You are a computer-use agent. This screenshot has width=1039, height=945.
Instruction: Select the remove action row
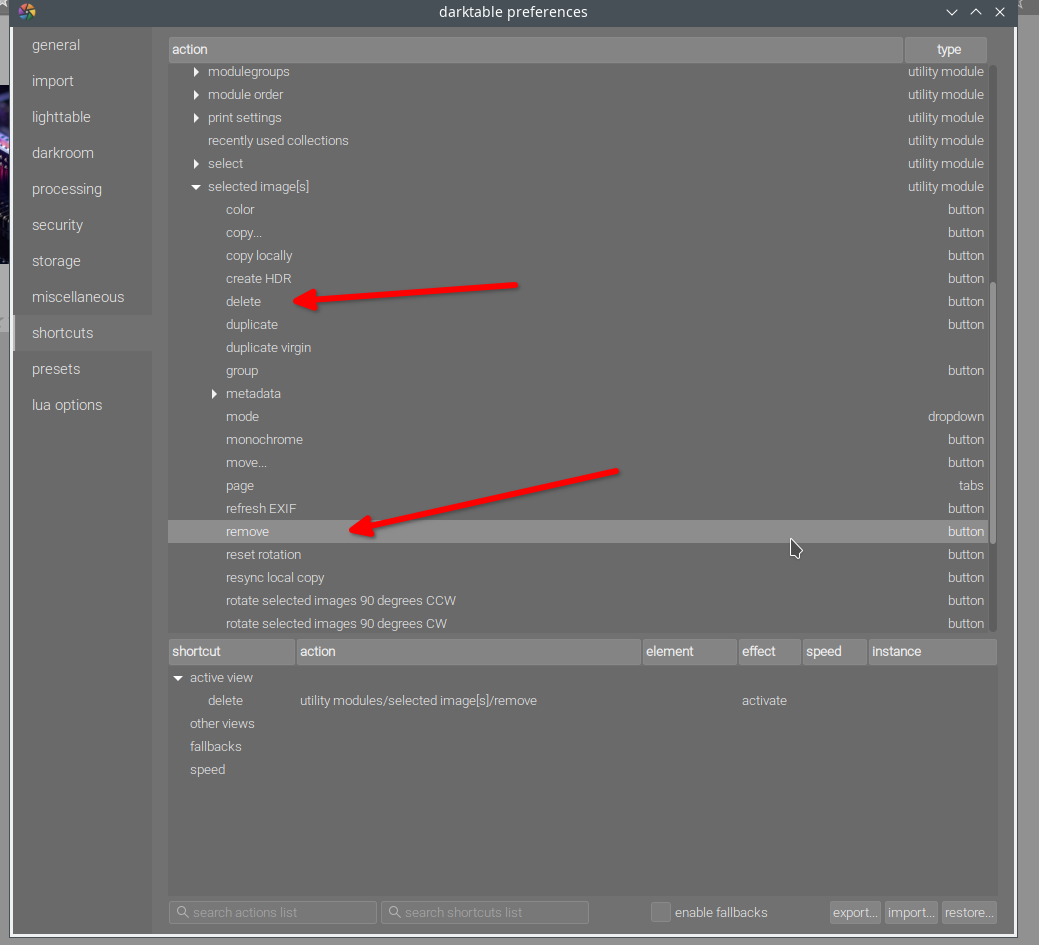coord(247,531)
